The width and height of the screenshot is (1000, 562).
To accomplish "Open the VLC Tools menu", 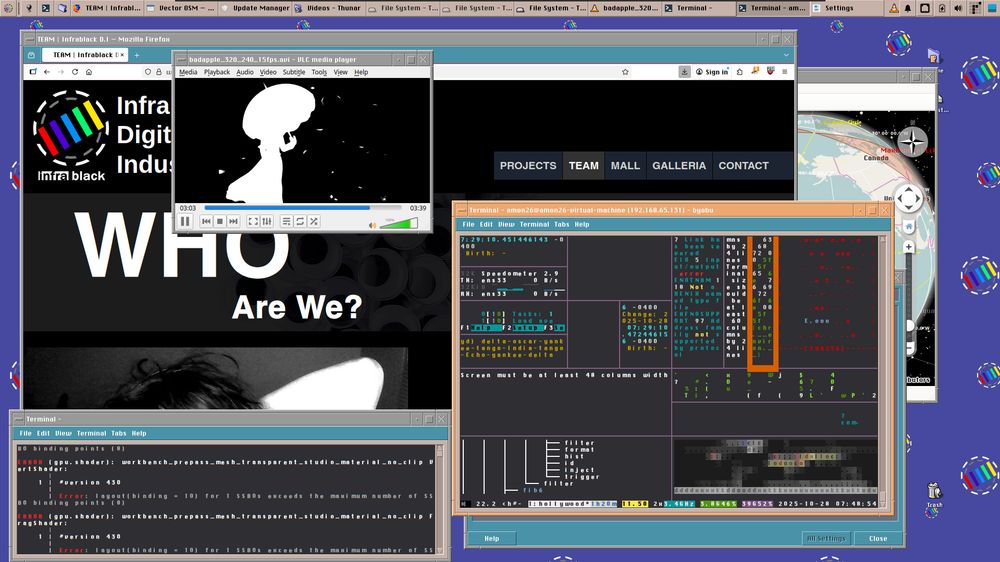I will pos(319,72).
